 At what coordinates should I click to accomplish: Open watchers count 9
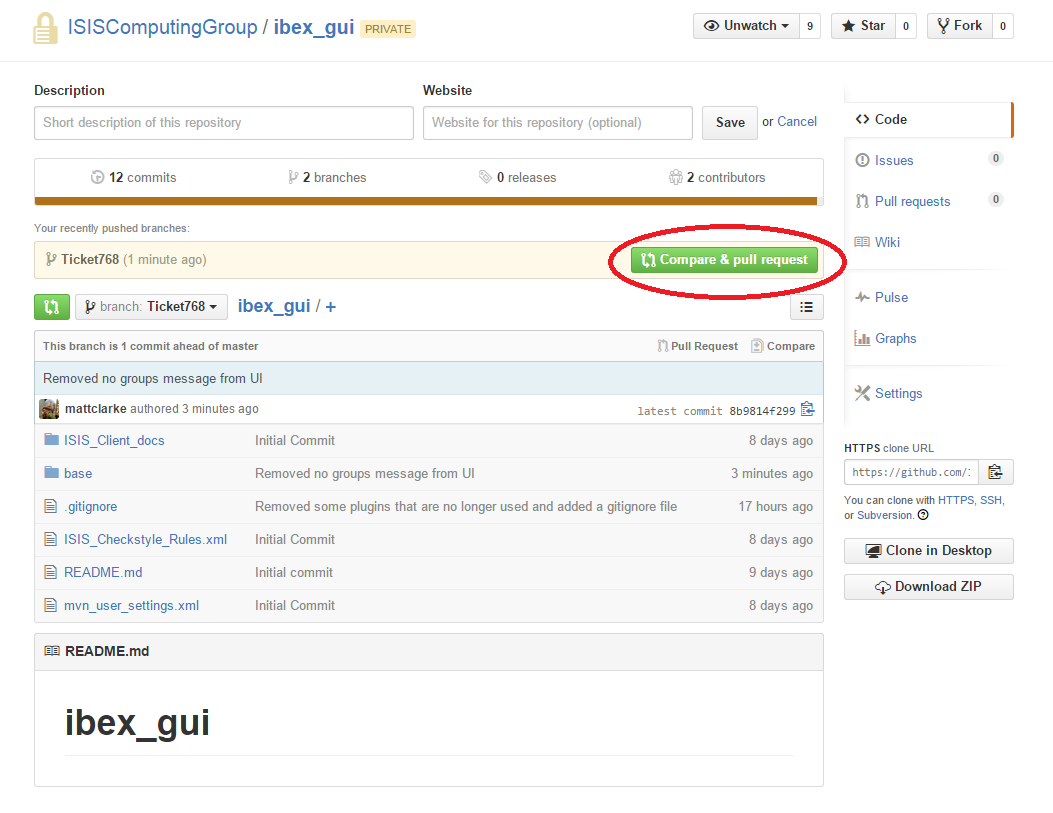810,26
